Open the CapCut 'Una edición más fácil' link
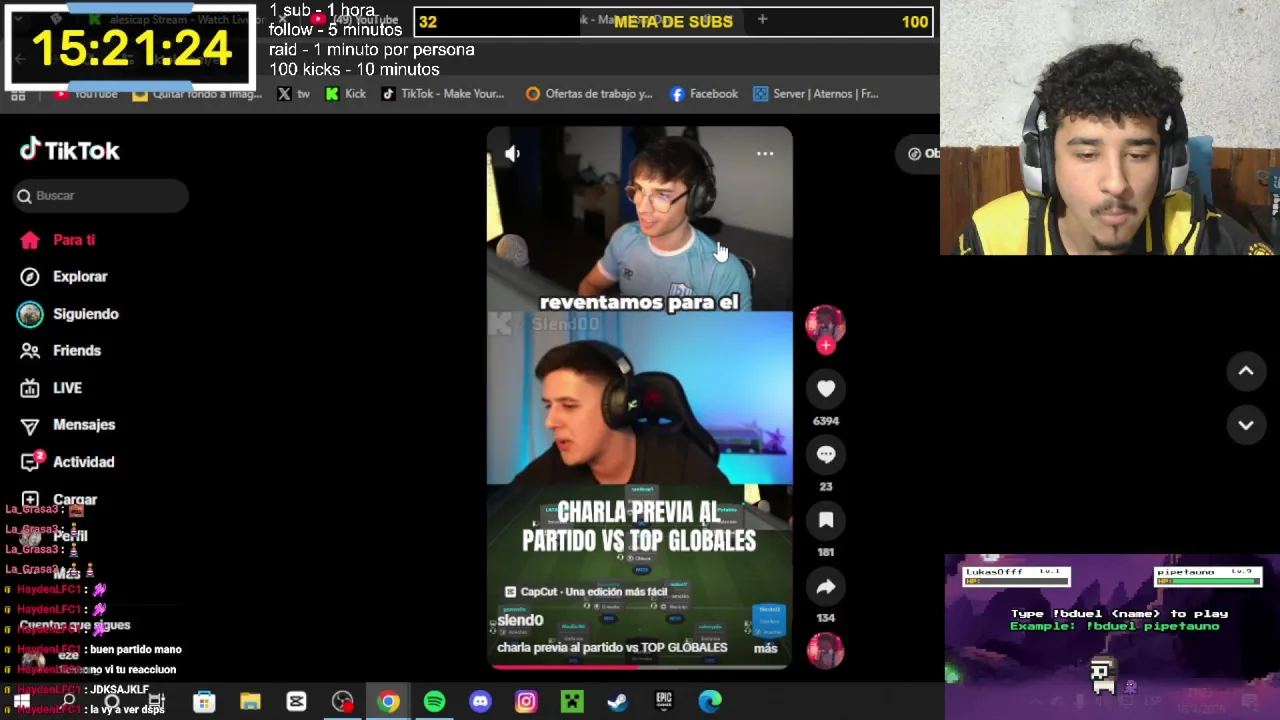The width and height of the screenshot is (1280, 720). [586, 592]
